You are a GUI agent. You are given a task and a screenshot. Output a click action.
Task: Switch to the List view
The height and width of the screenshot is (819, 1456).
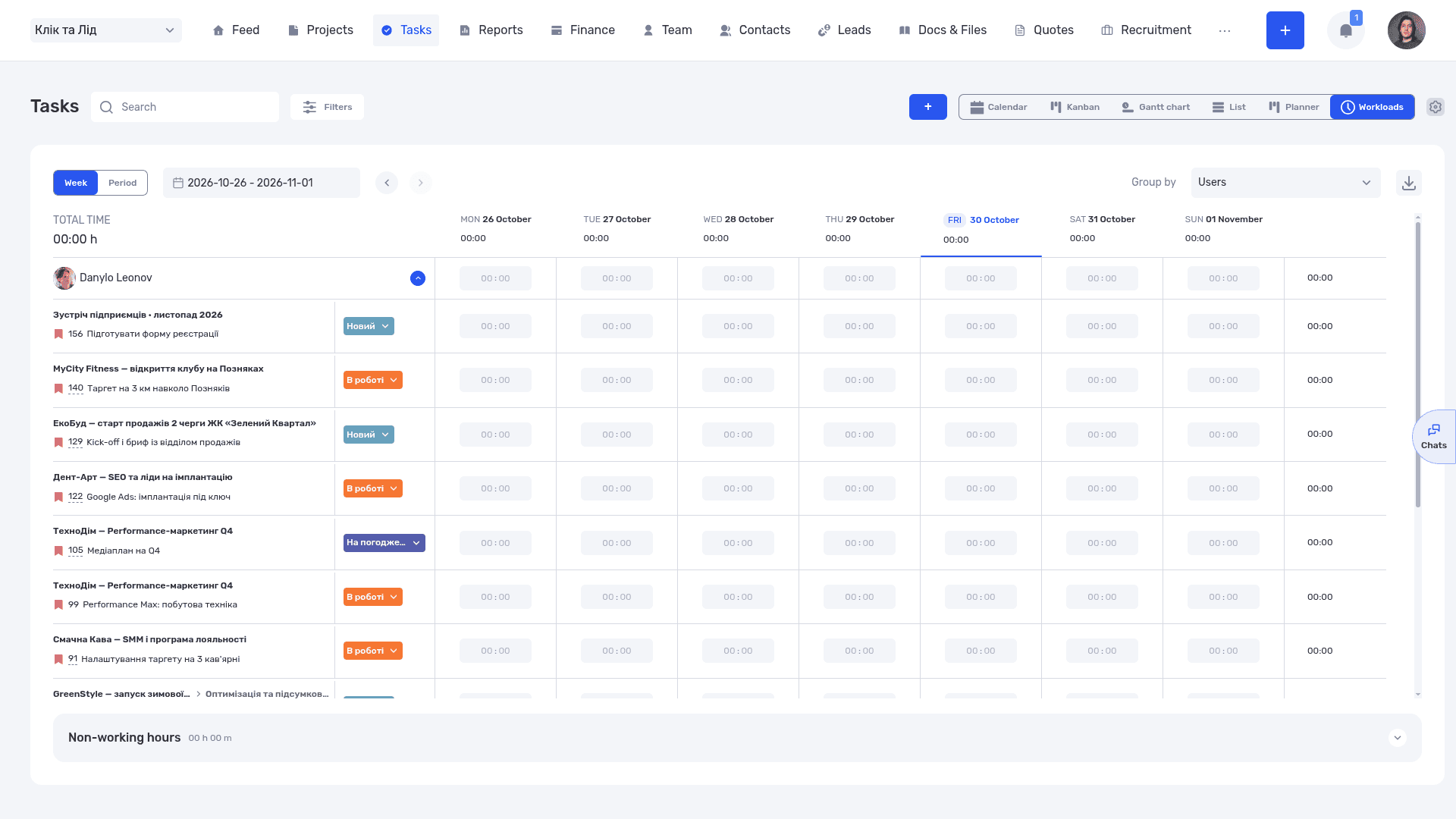coord(1228,107)
